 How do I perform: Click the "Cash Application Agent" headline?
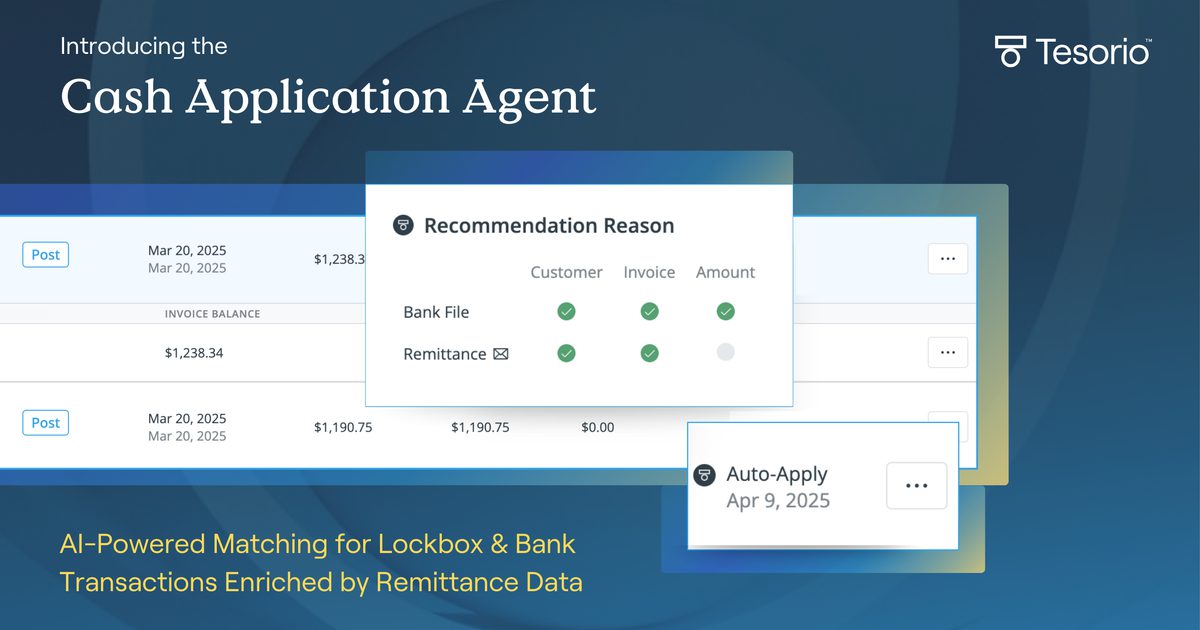coord(328,98)
